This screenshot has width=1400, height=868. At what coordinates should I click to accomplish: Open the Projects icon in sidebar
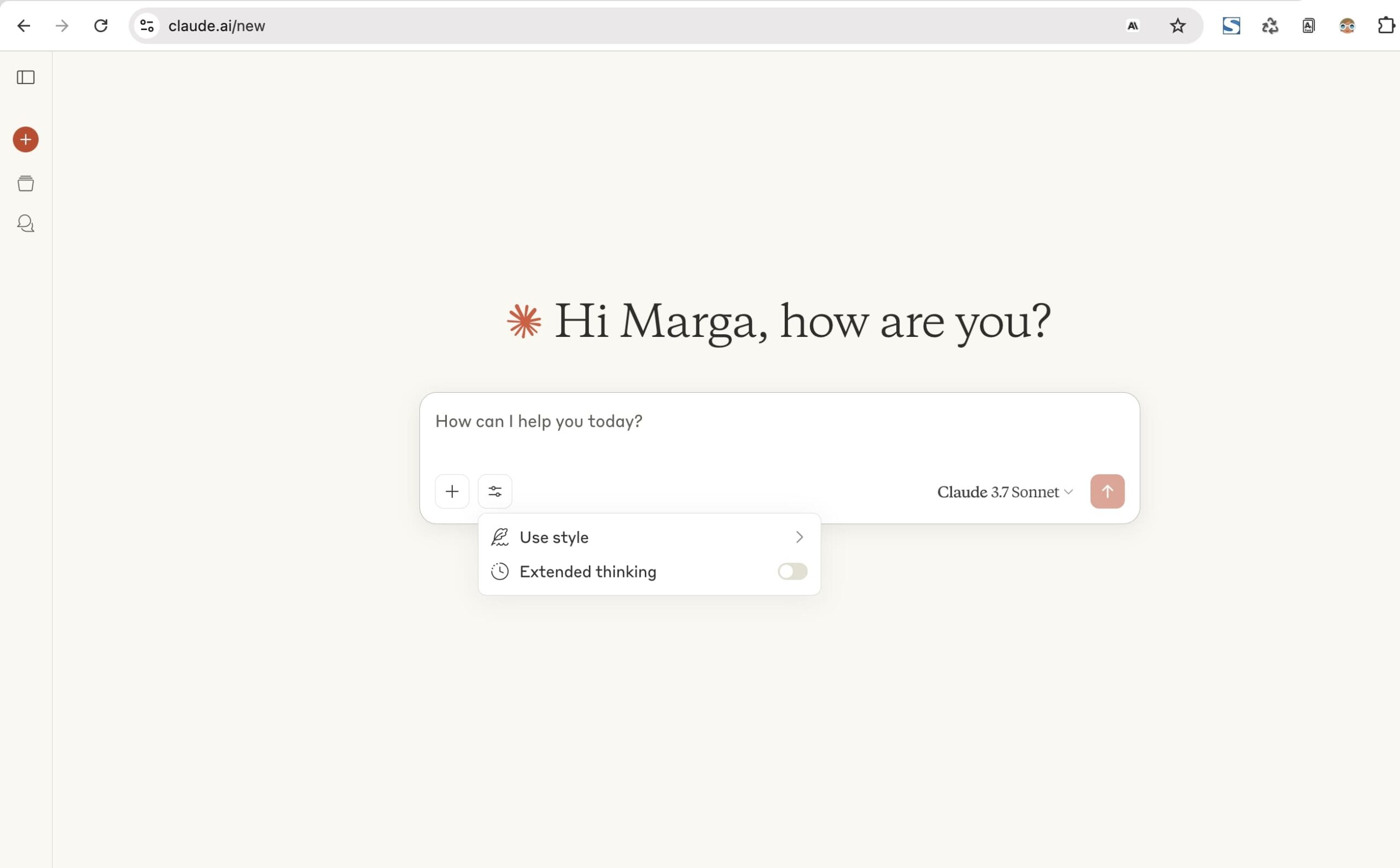pos(26,184)
